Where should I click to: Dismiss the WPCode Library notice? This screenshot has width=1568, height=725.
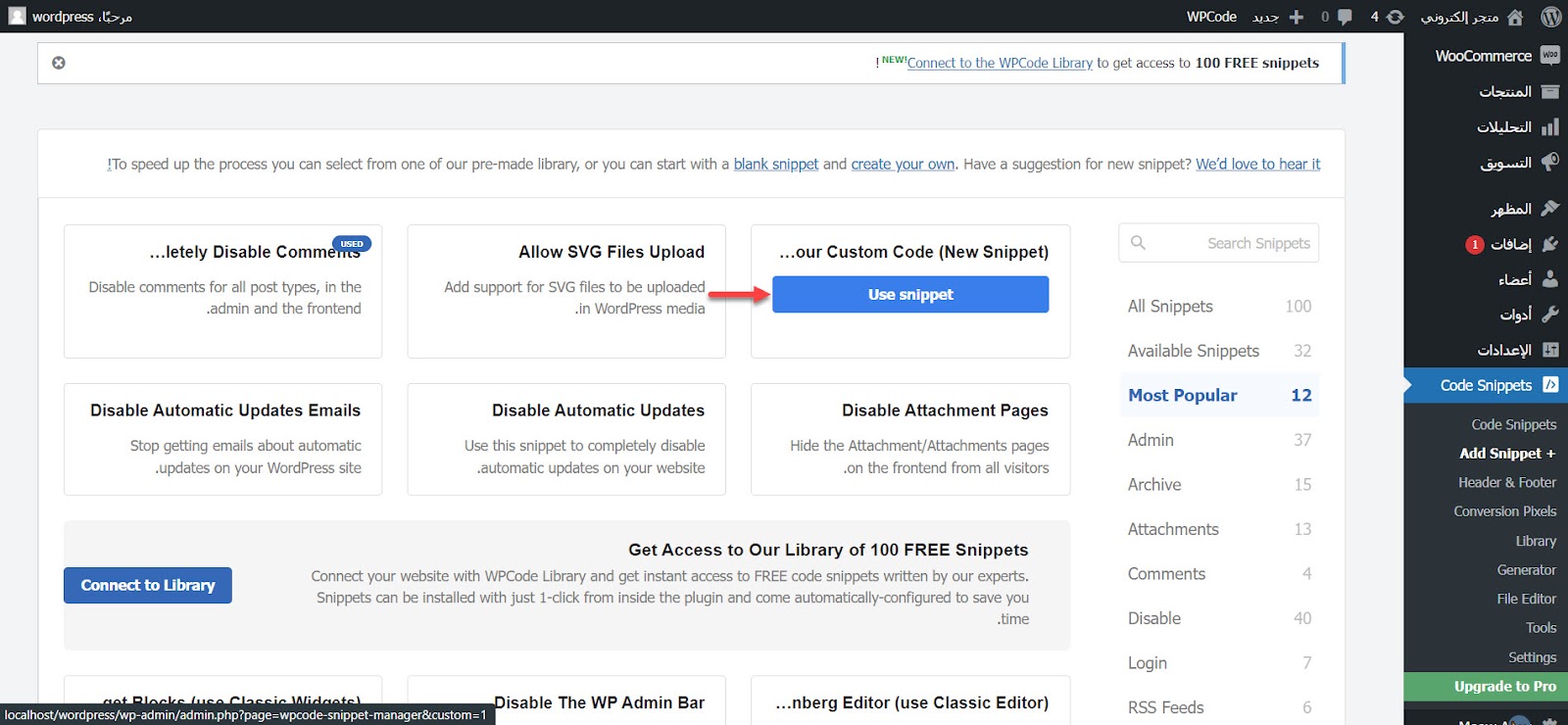(59, 63)
